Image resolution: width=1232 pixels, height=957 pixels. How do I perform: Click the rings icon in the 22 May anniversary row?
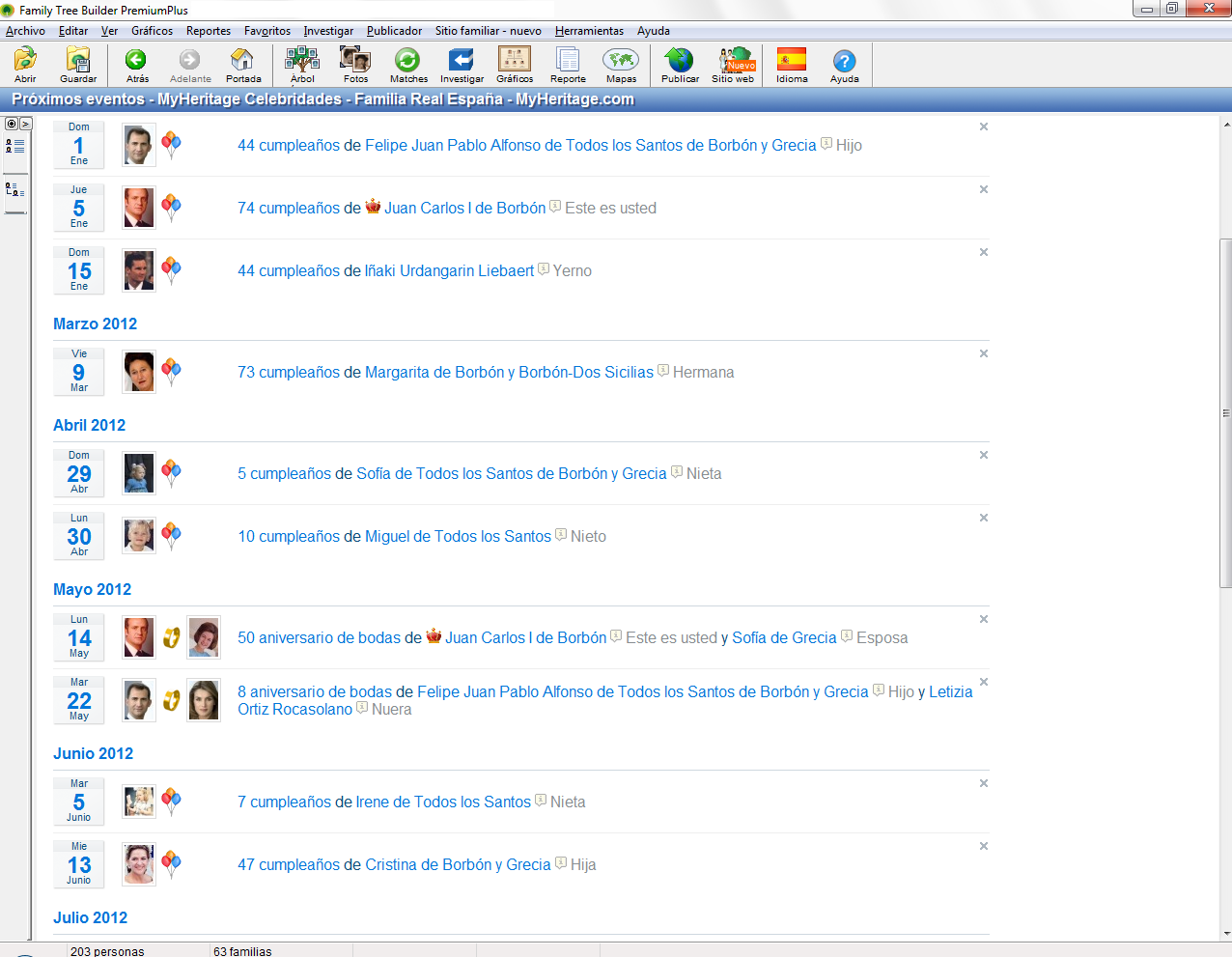coord(171,700)
